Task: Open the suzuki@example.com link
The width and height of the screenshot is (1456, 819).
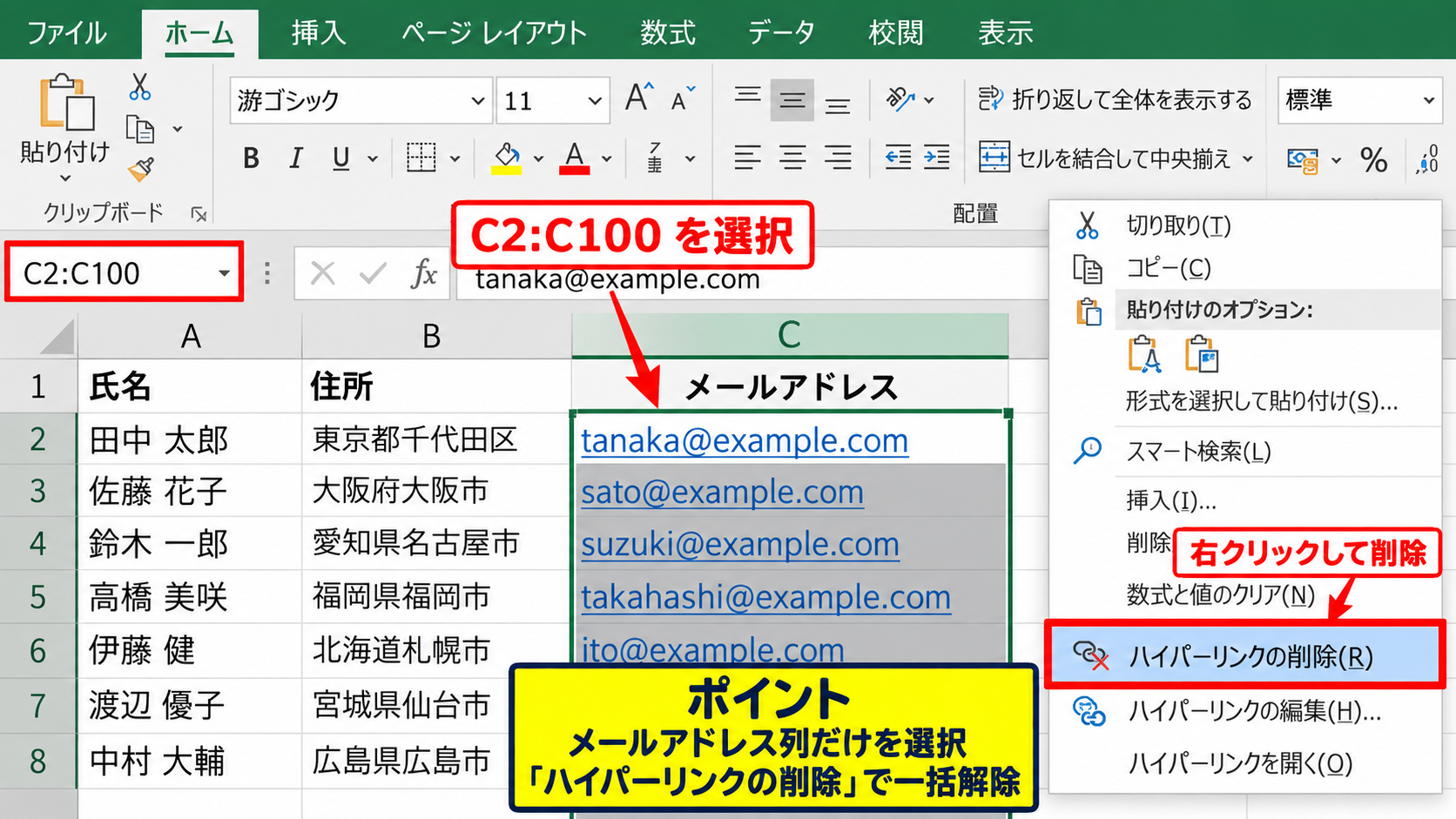Action: click(740, 545)
